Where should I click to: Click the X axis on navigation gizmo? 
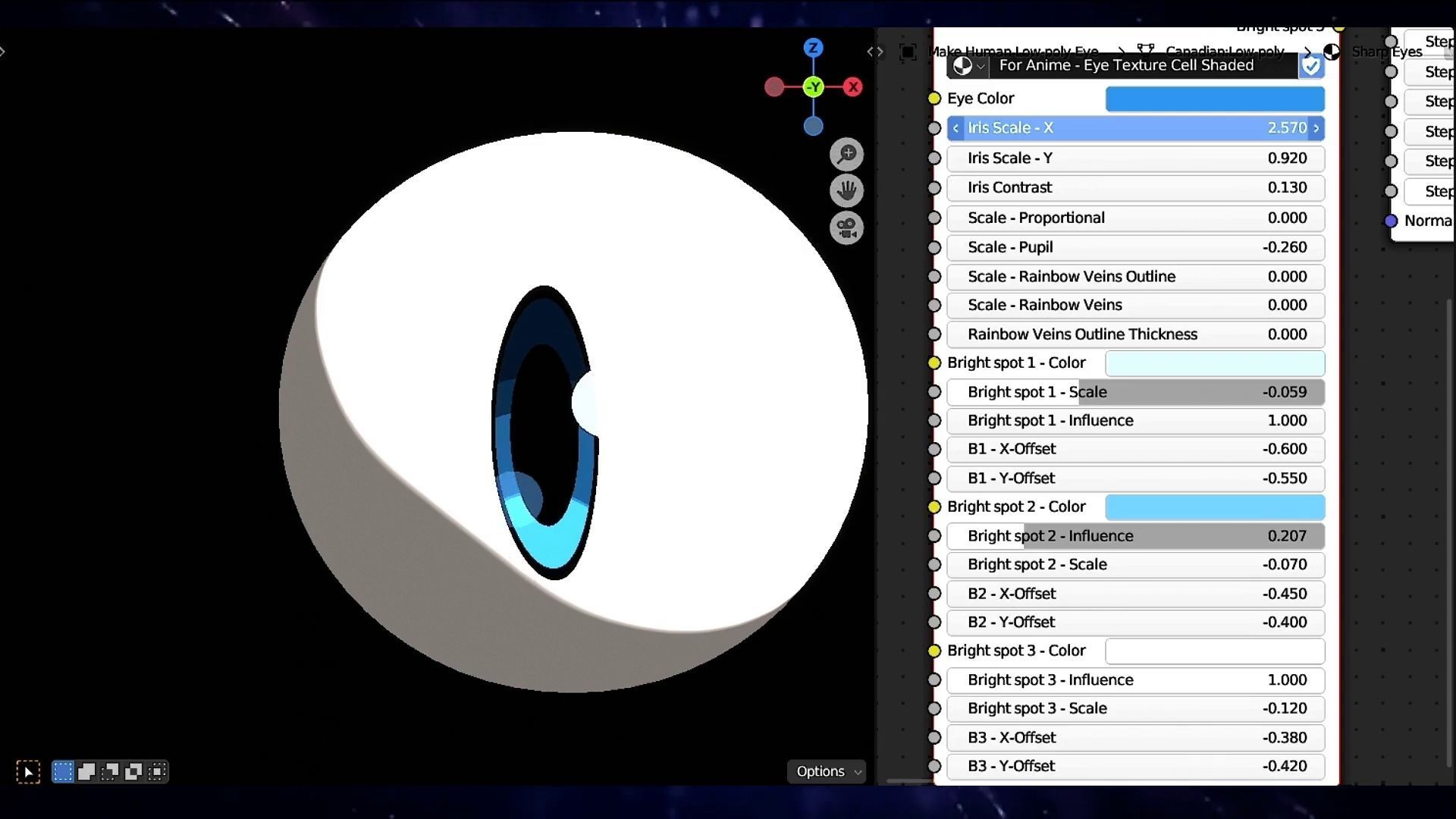pyautogui.click(x=853, y=87)
